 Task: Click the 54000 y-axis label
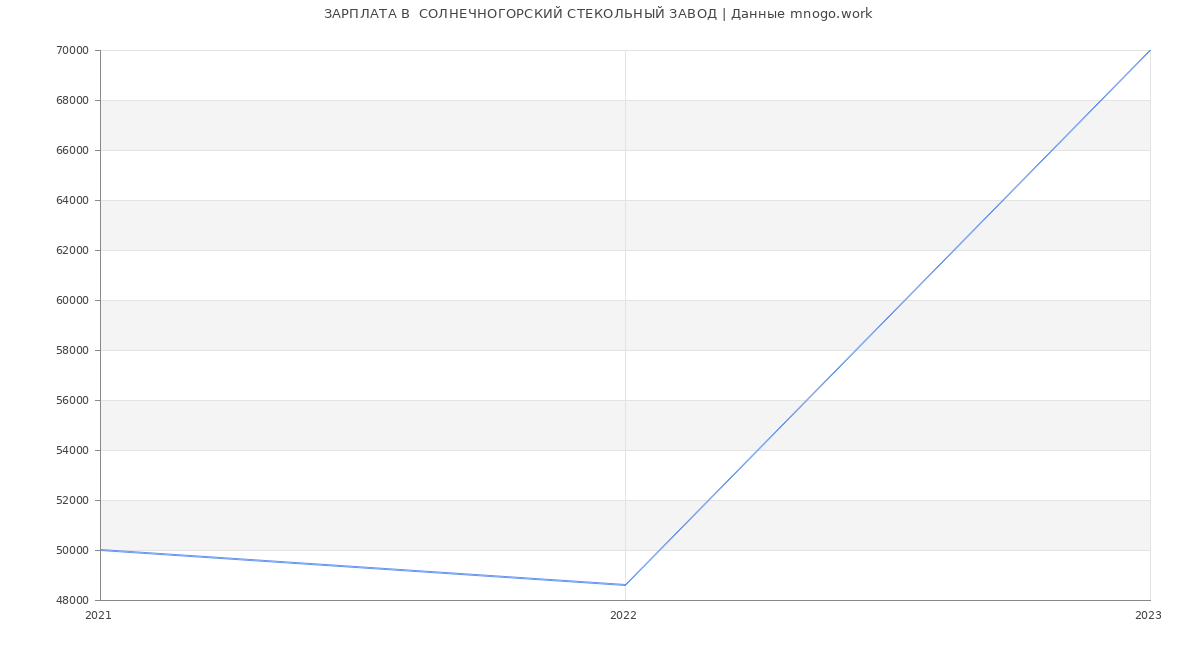pyautogui.click(x=72, y=450)
